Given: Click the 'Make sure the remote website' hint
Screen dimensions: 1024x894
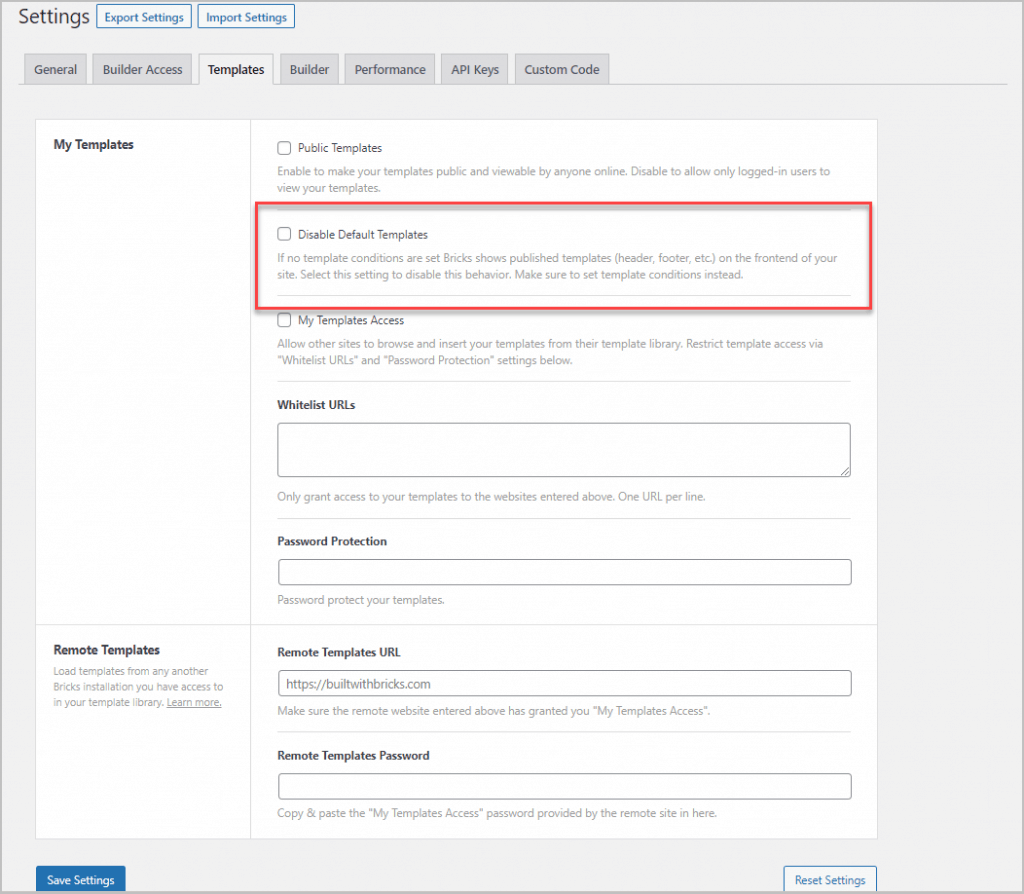Looking at the screenshot, I should tap(494, 710).
